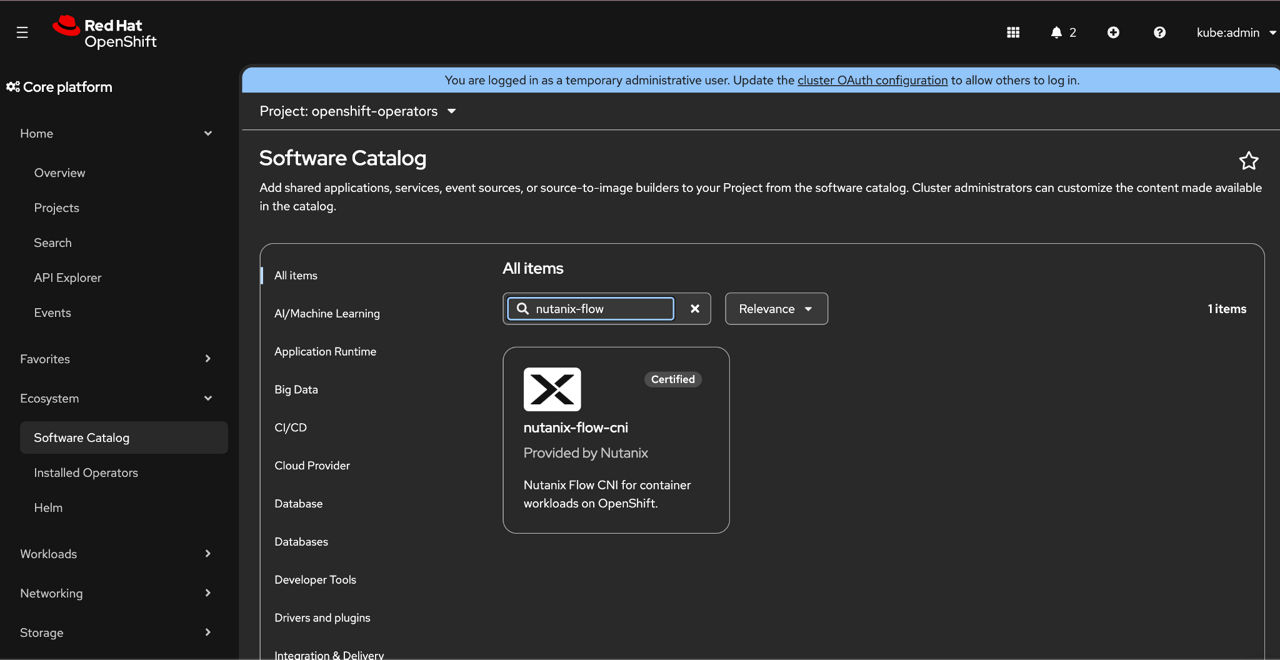Click the nutanix-flow-cni title text
The width and height of the screenshot is (1280, 660).
576,428
